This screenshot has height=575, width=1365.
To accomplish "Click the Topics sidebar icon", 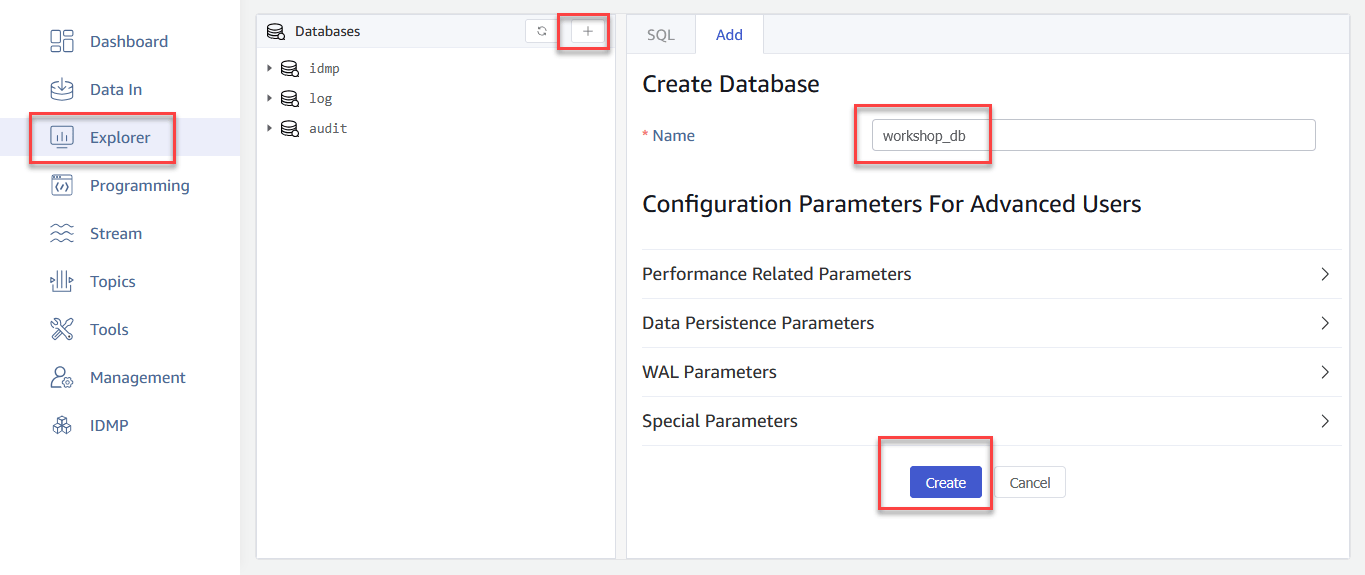I will click(x=62, y=281).
